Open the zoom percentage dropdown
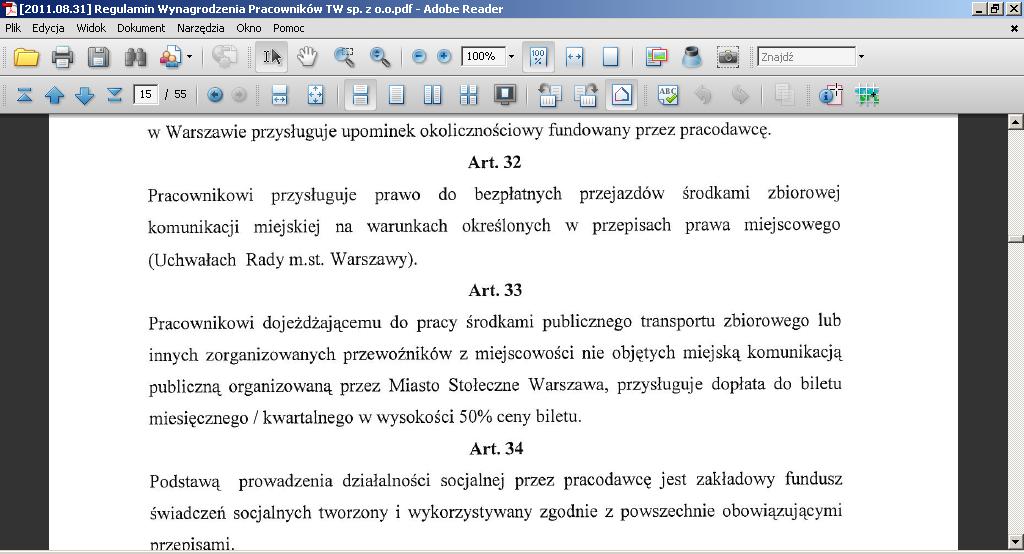Image resolution: width=1024 pixels, height=554 pixels. click(x=511, y=57)
